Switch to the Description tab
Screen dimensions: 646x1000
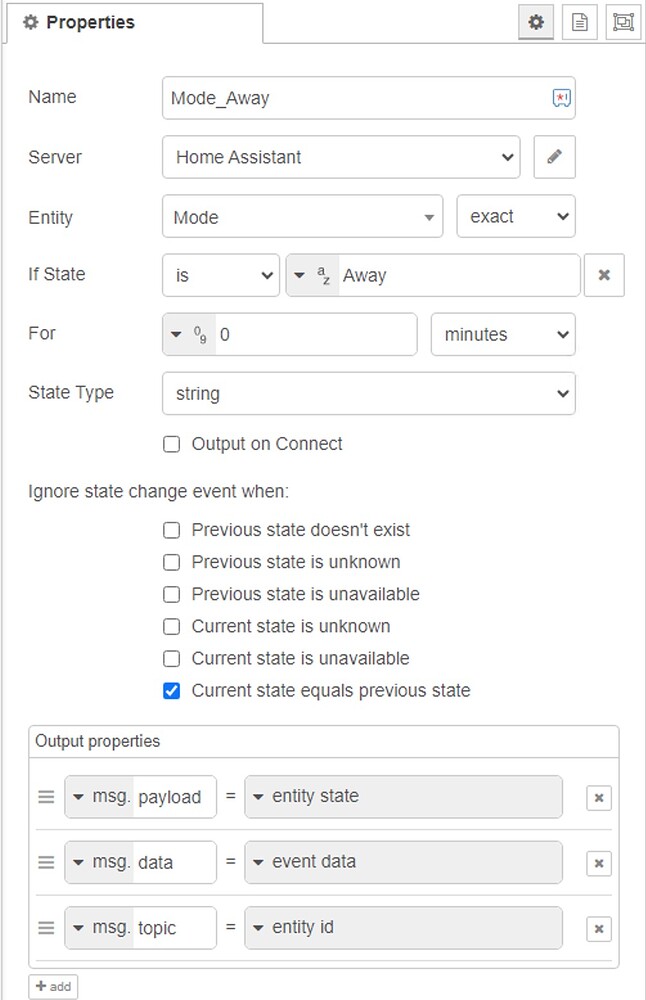tap(580, 21)
